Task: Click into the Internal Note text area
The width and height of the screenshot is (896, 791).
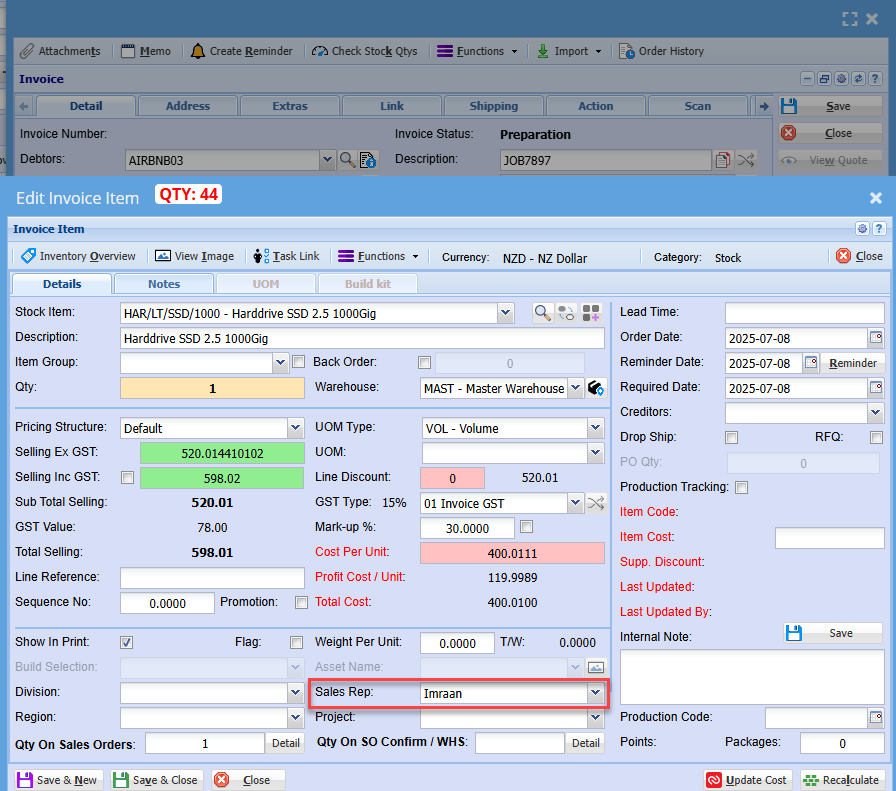Action: click(x=751, y=676)
